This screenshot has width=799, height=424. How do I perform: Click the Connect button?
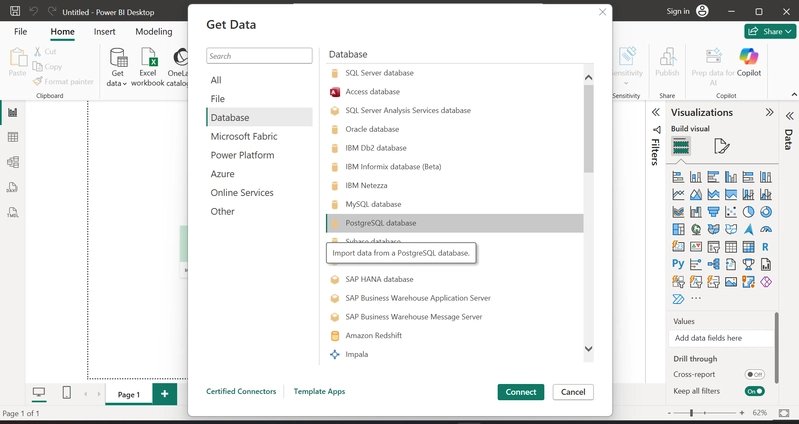521,392
